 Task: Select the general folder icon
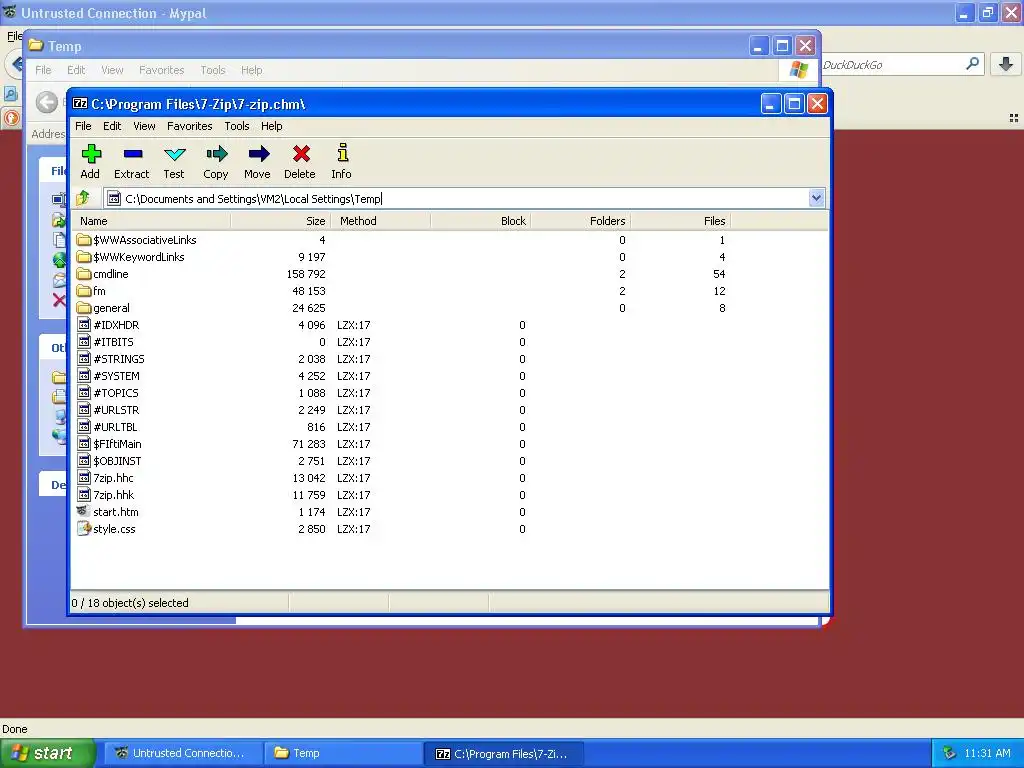84,308
